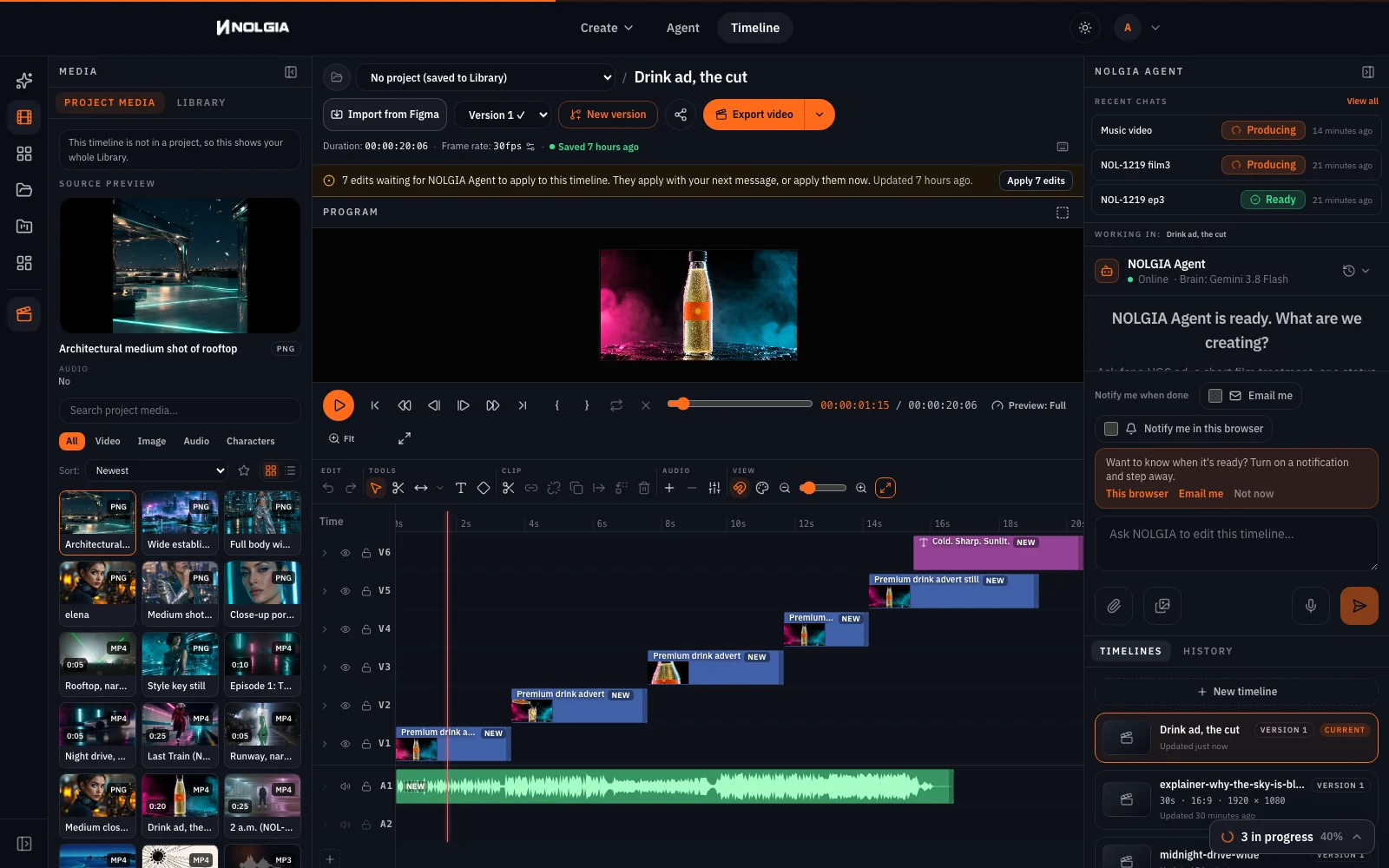This screenshot has height=868, width=1389.
Task: Click Apply 7 edits button
Action: coord(1036,181)
